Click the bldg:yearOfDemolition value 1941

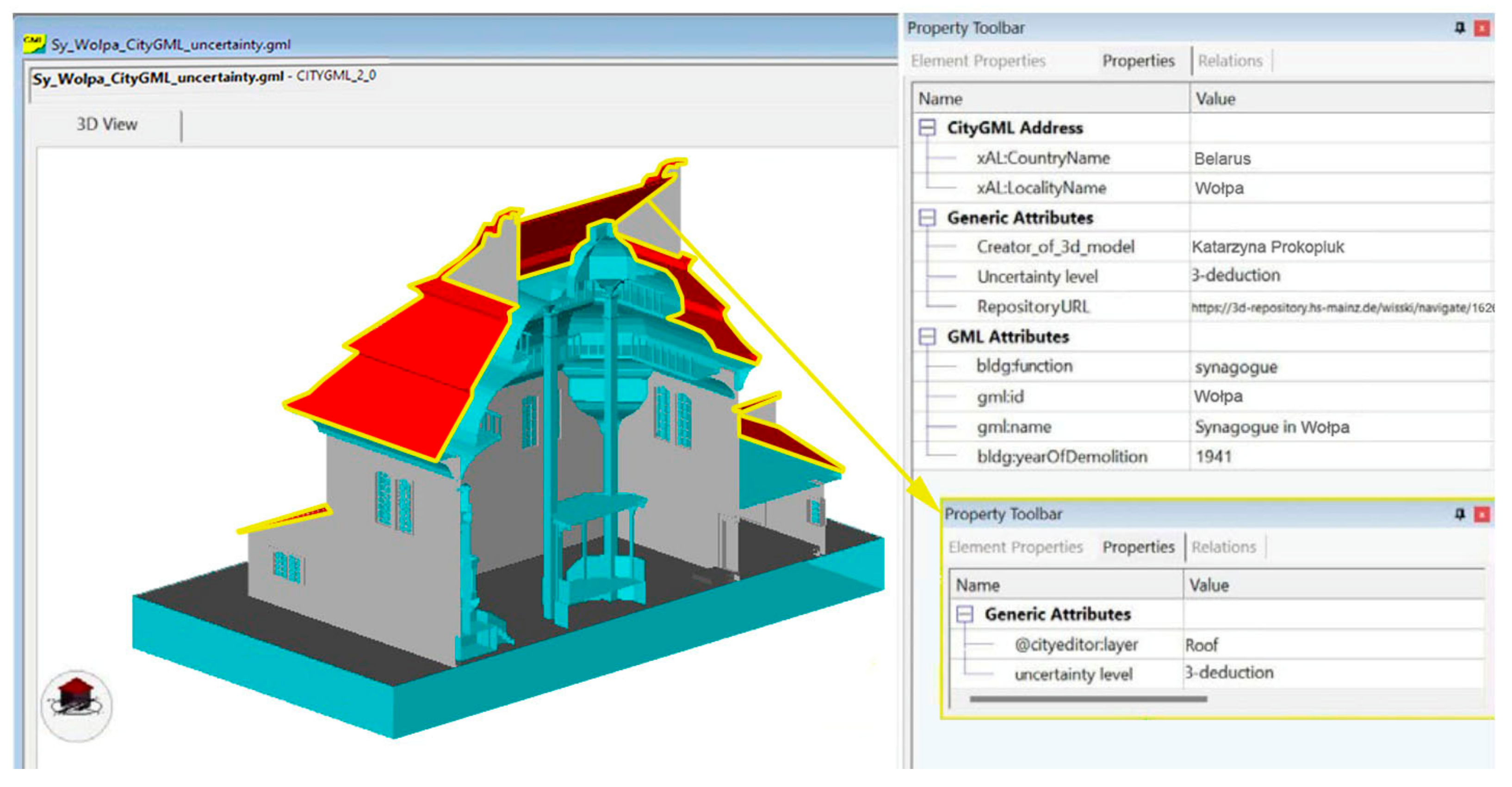1213,456
